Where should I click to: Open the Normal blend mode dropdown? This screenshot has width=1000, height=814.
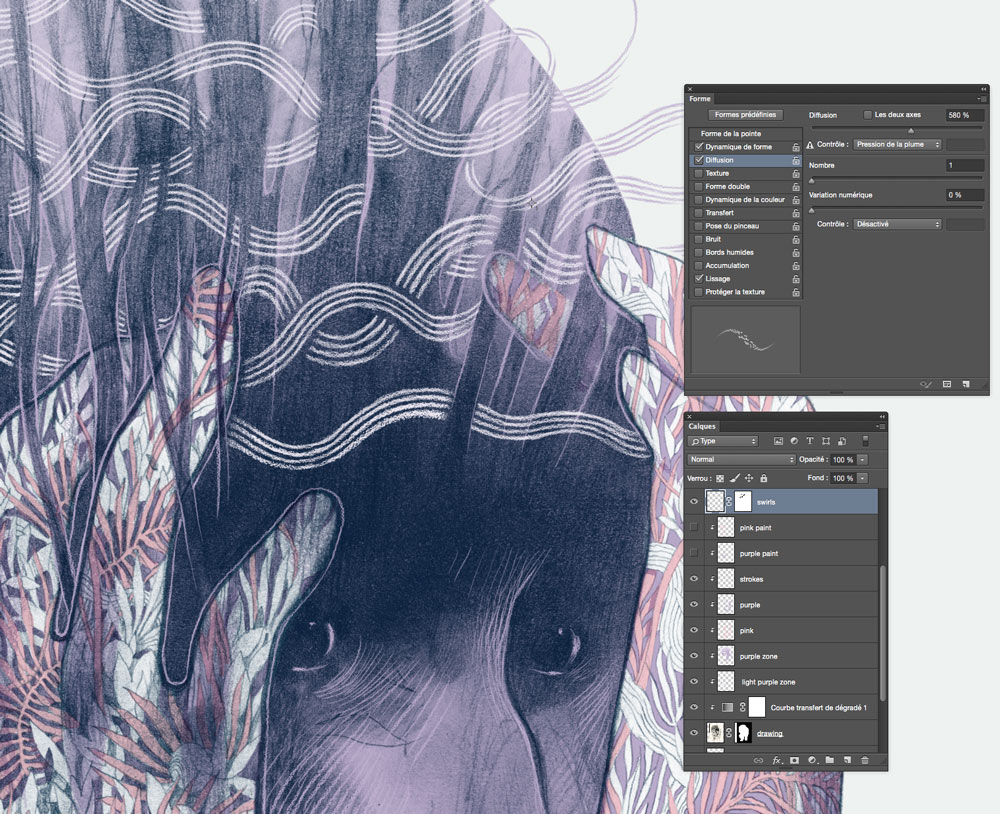pyautogui.click(x=741, y=459)
